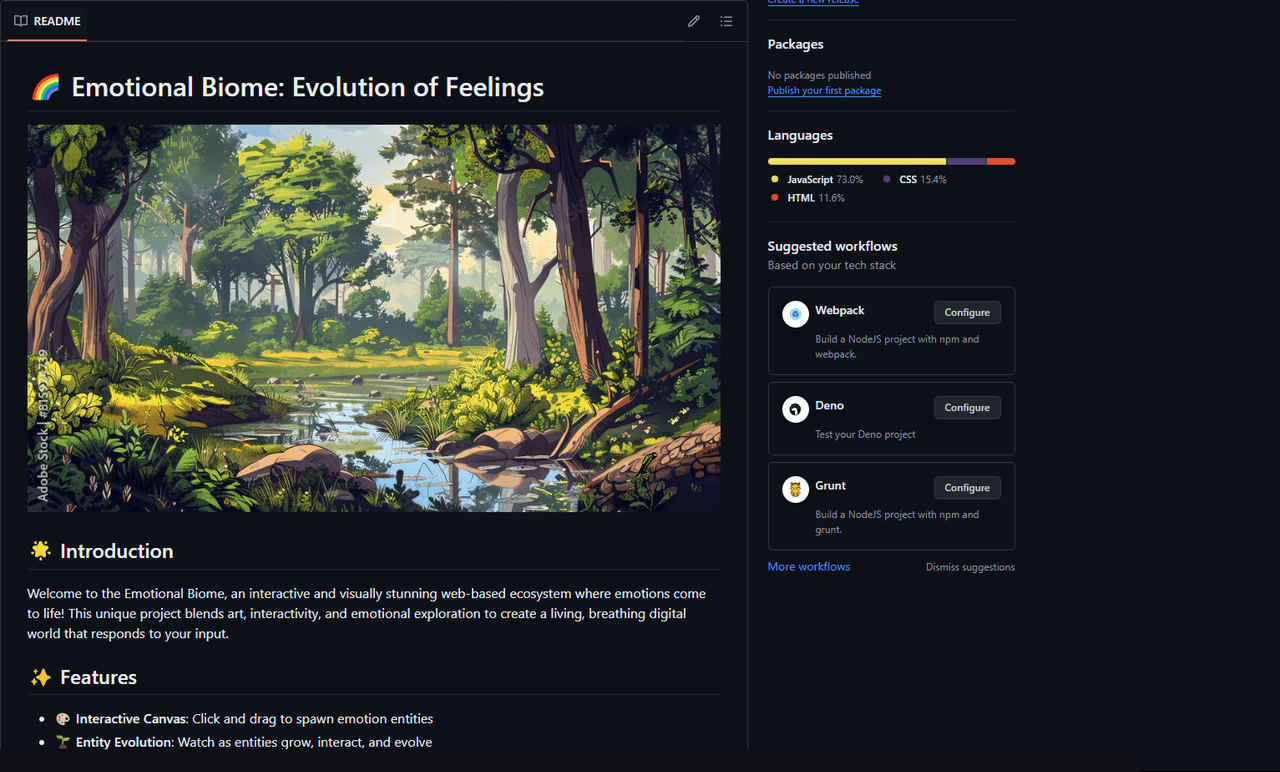Viewport: 1280px width, 772px height.
Task: Click the Deno workflow logo icon
Action: pyautogui.click(x=795, y=409)
